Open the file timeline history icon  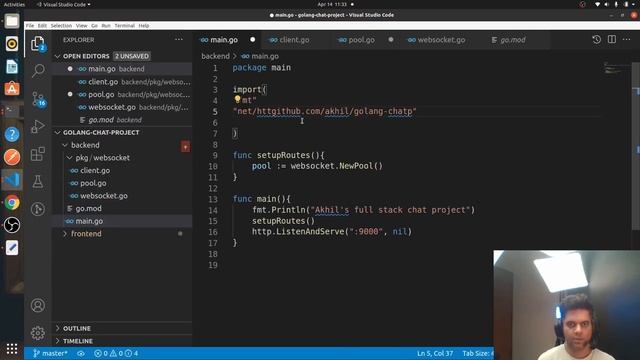point(596,40)
